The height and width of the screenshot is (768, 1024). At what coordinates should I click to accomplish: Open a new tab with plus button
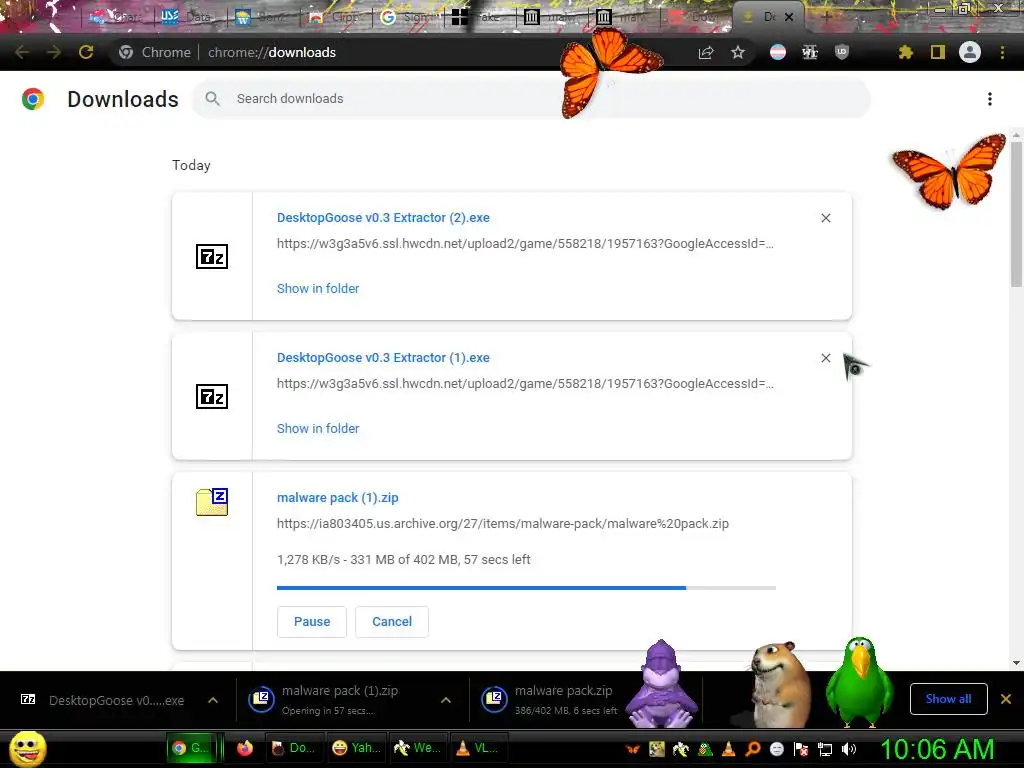[x=826, y=17]
